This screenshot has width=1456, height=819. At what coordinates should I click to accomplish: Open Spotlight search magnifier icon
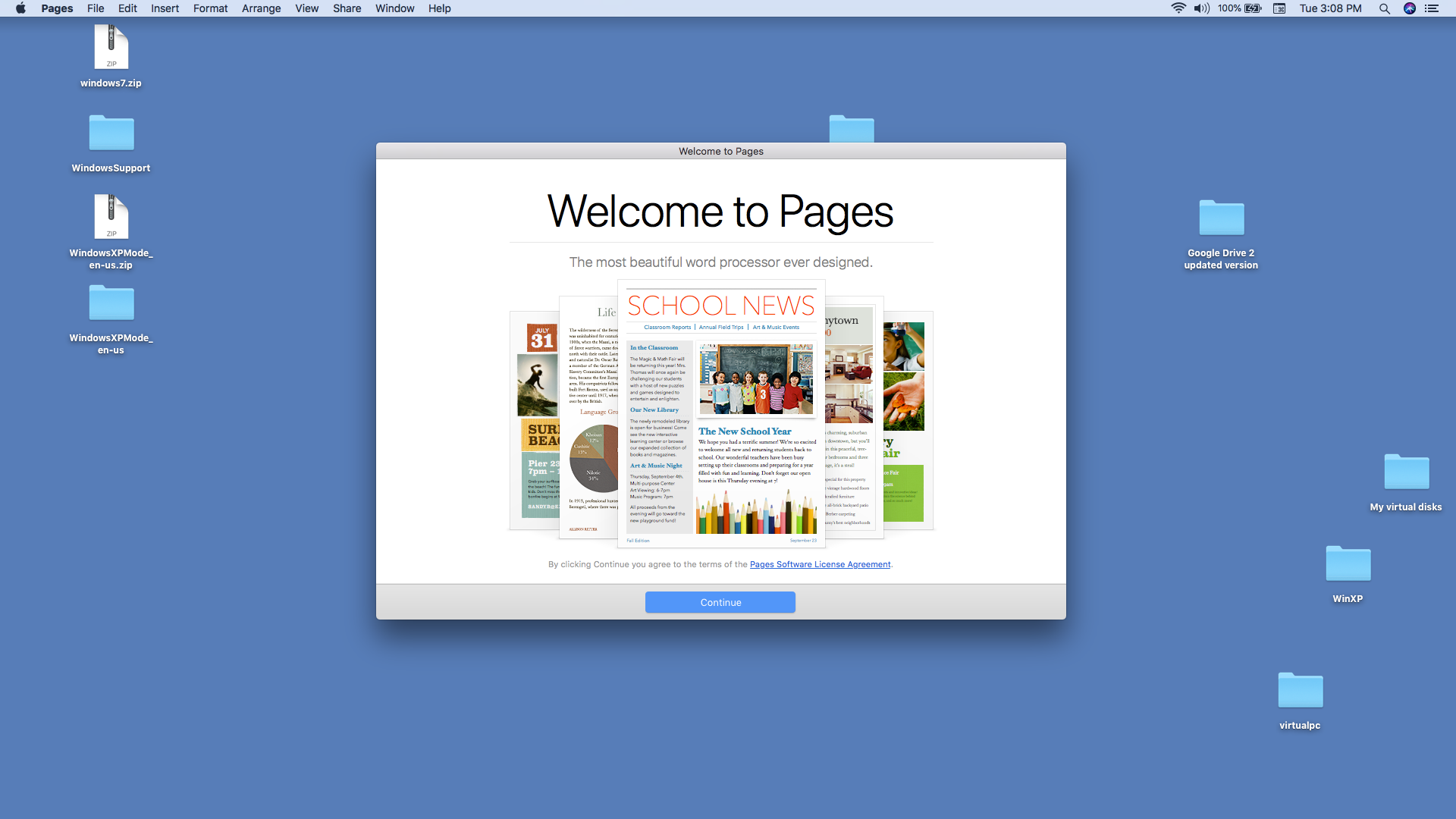pos(1384,8)
